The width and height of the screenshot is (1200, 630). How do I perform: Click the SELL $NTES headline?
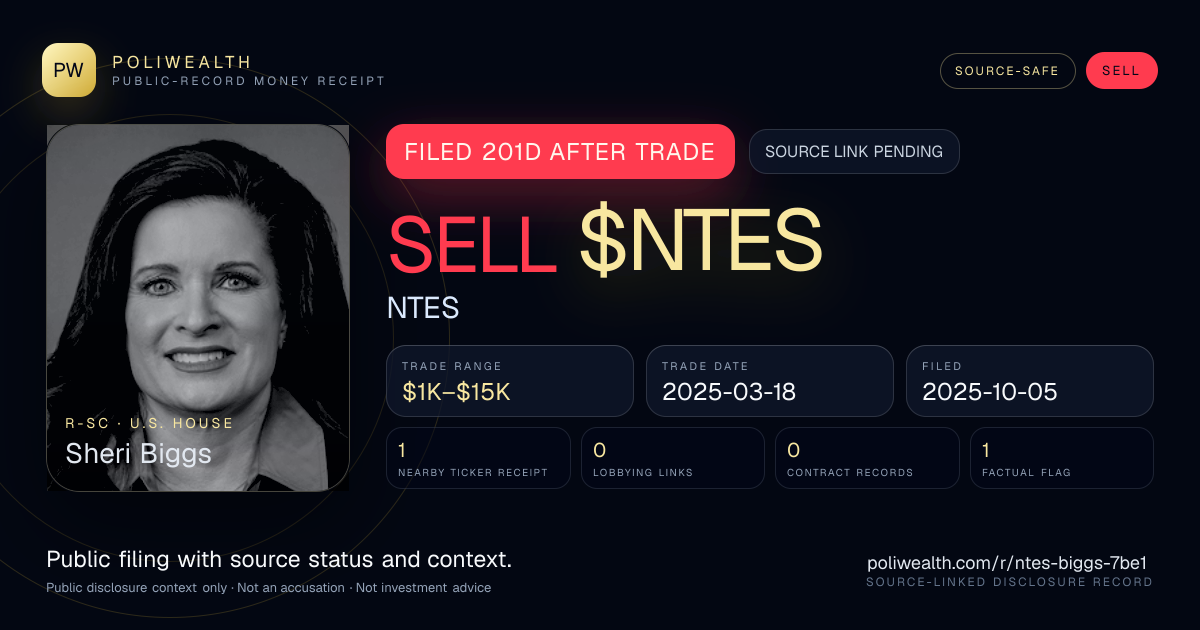click(604, 244)
